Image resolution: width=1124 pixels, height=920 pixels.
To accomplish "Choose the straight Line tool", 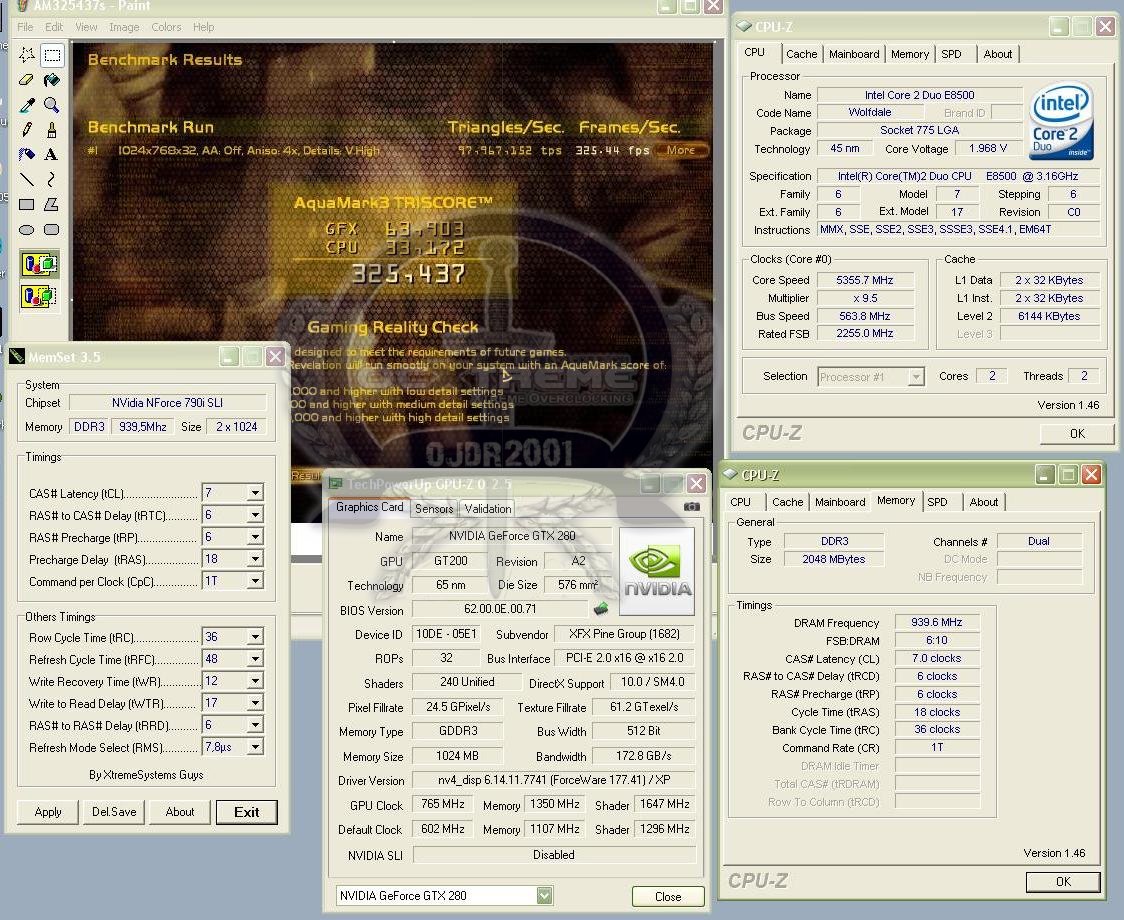I will (x=27, y=179).
